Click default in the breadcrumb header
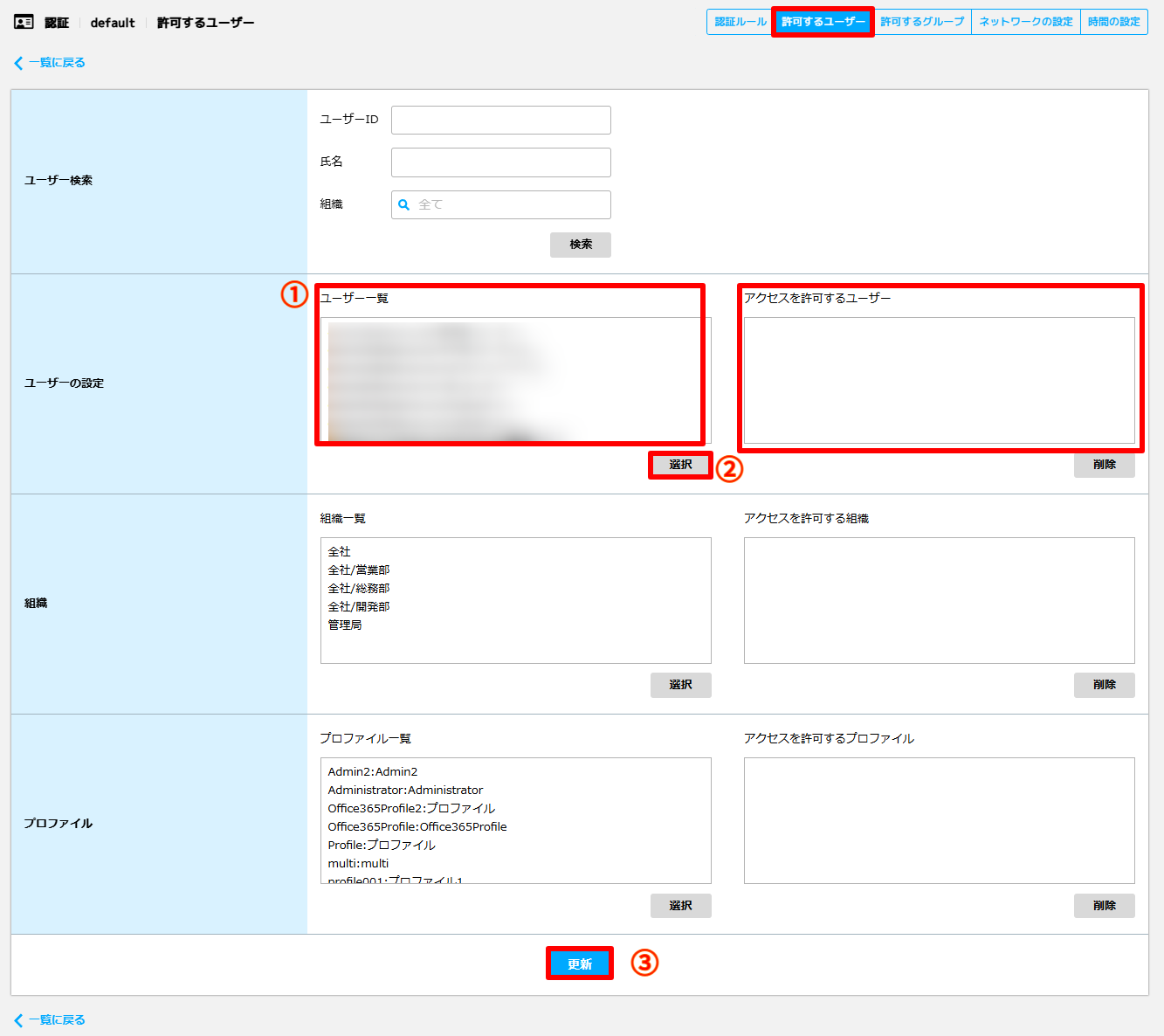 click(113, 23)
